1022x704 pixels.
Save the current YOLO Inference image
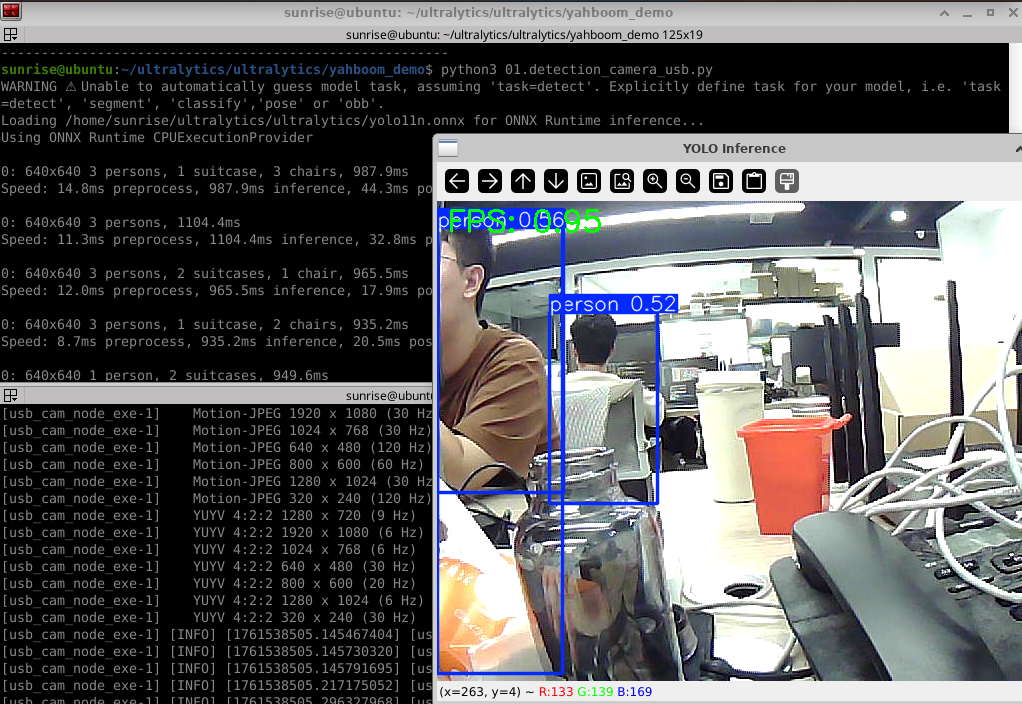pyautogui.click(x=721, y=181)
